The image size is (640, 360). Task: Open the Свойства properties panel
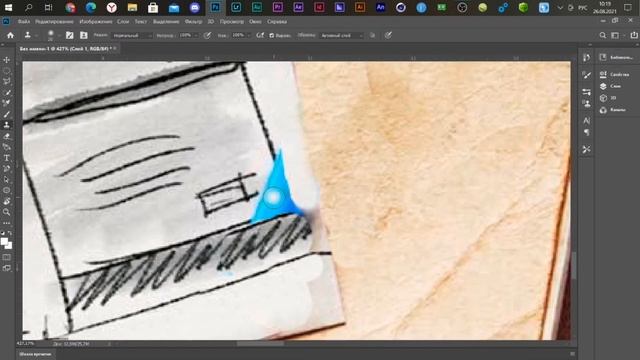pyautogui.click(x=614, y=74)
